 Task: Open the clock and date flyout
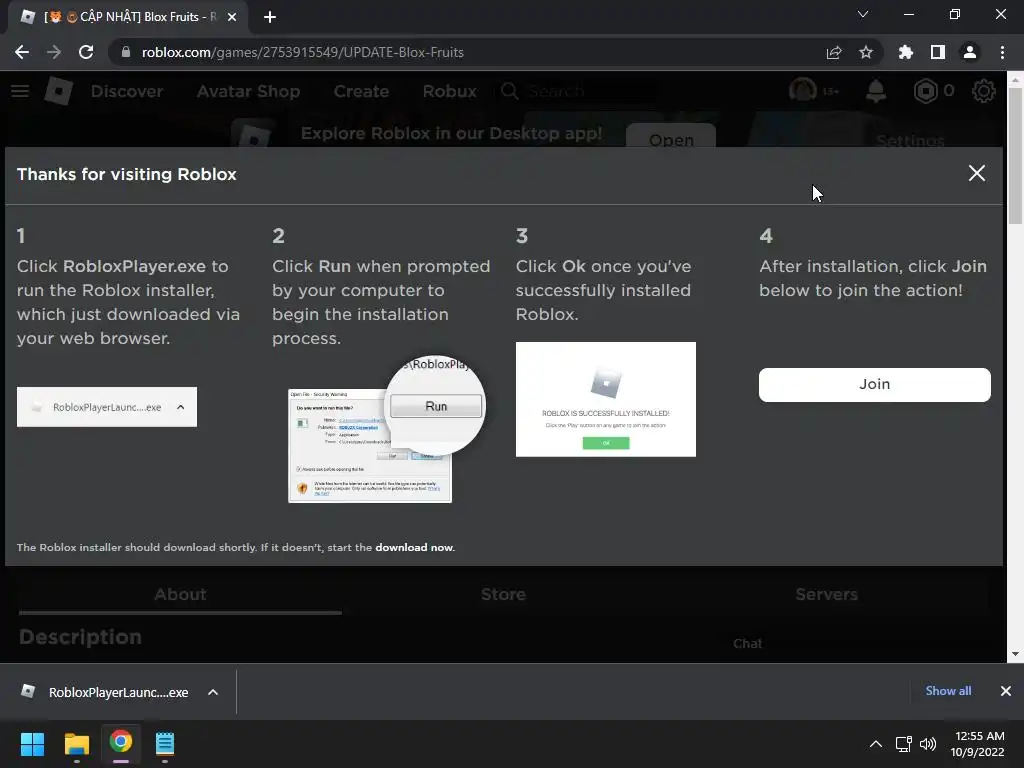tap(978, 744)
